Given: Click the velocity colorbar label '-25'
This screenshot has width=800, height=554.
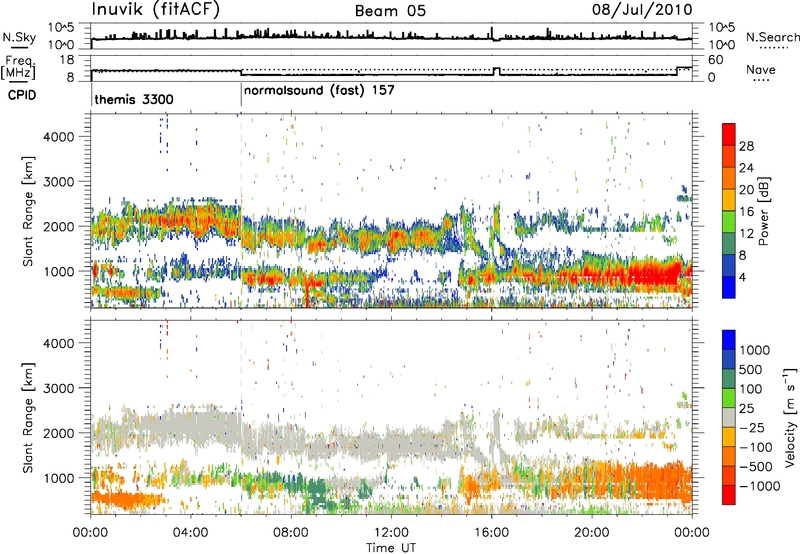Looking at the screenshot, I should pos(751,427).
